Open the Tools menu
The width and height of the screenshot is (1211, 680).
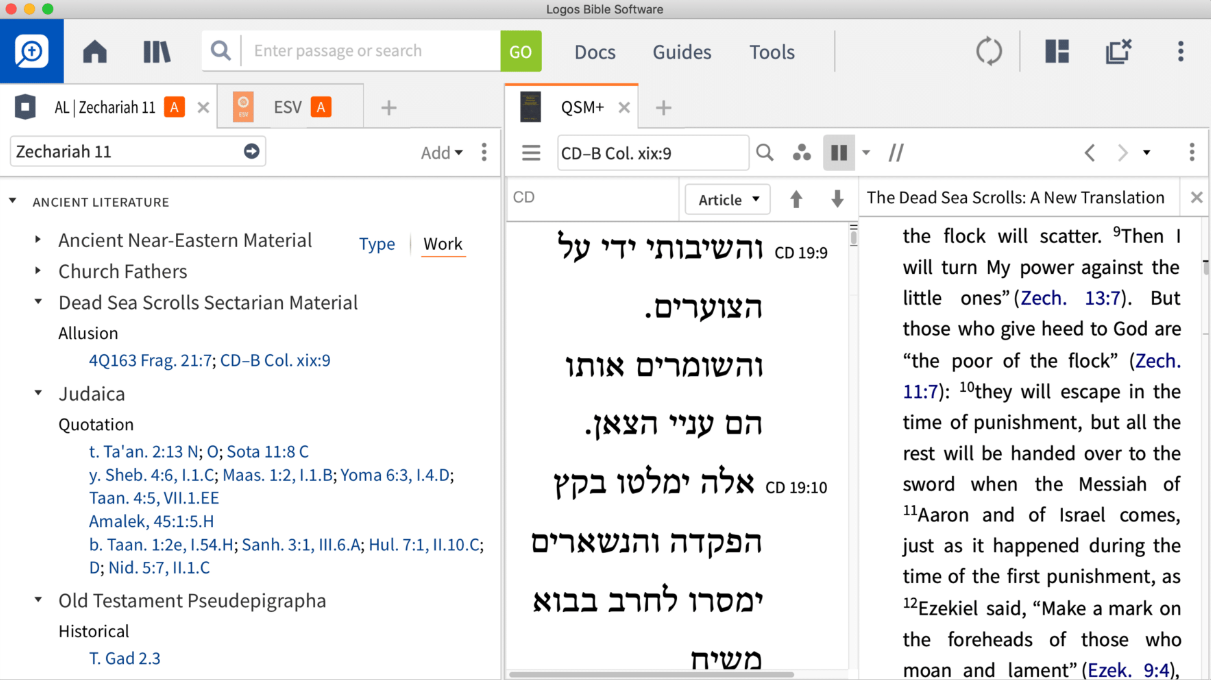click(772, 52)
